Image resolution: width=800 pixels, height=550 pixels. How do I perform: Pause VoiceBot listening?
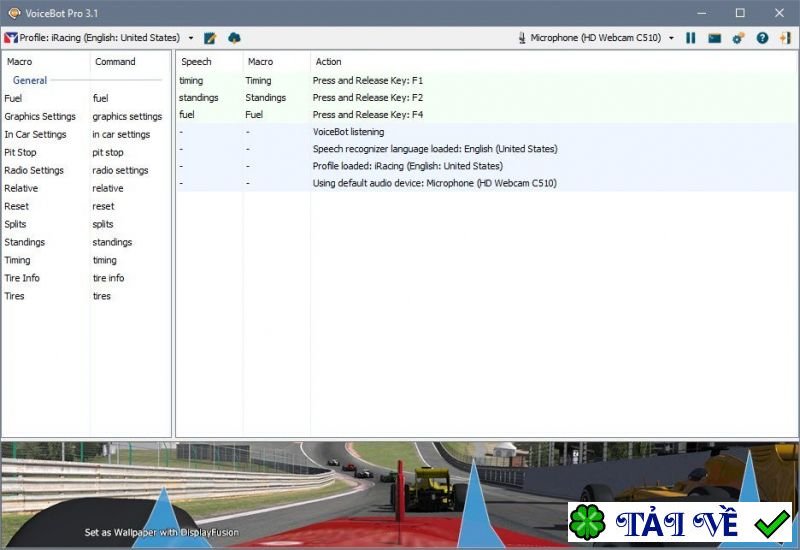tap(691, 38)
